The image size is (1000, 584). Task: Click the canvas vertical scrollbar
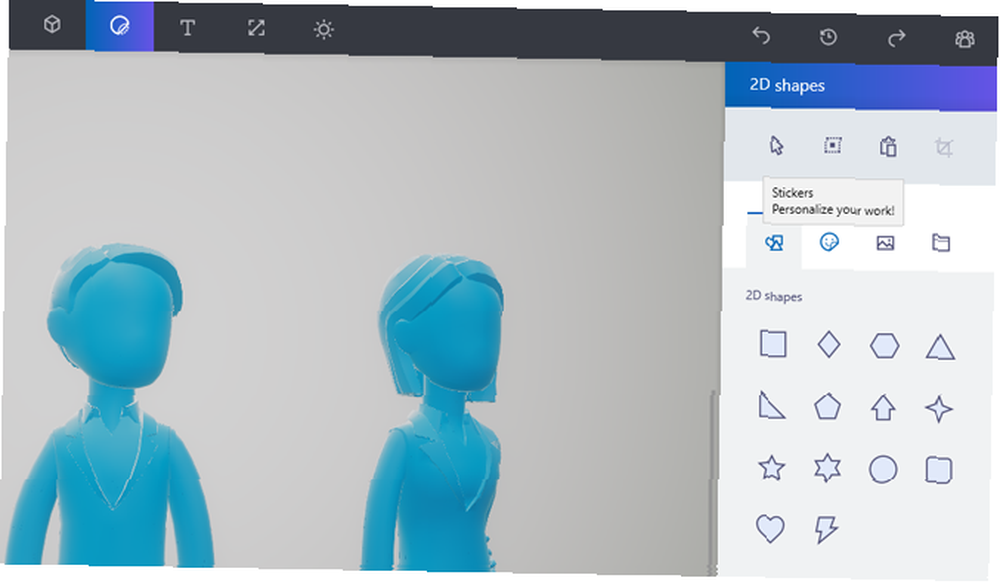coord(714,481)
